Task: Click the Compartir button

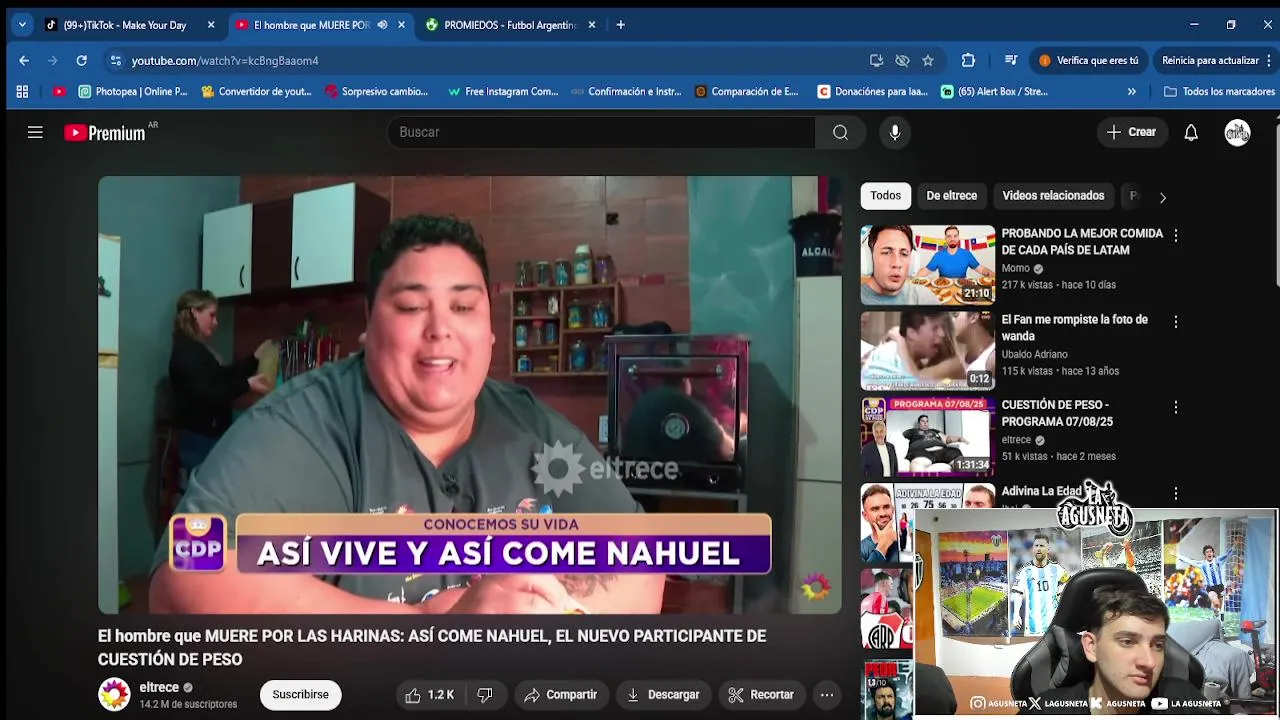Action: coord(560,695)
